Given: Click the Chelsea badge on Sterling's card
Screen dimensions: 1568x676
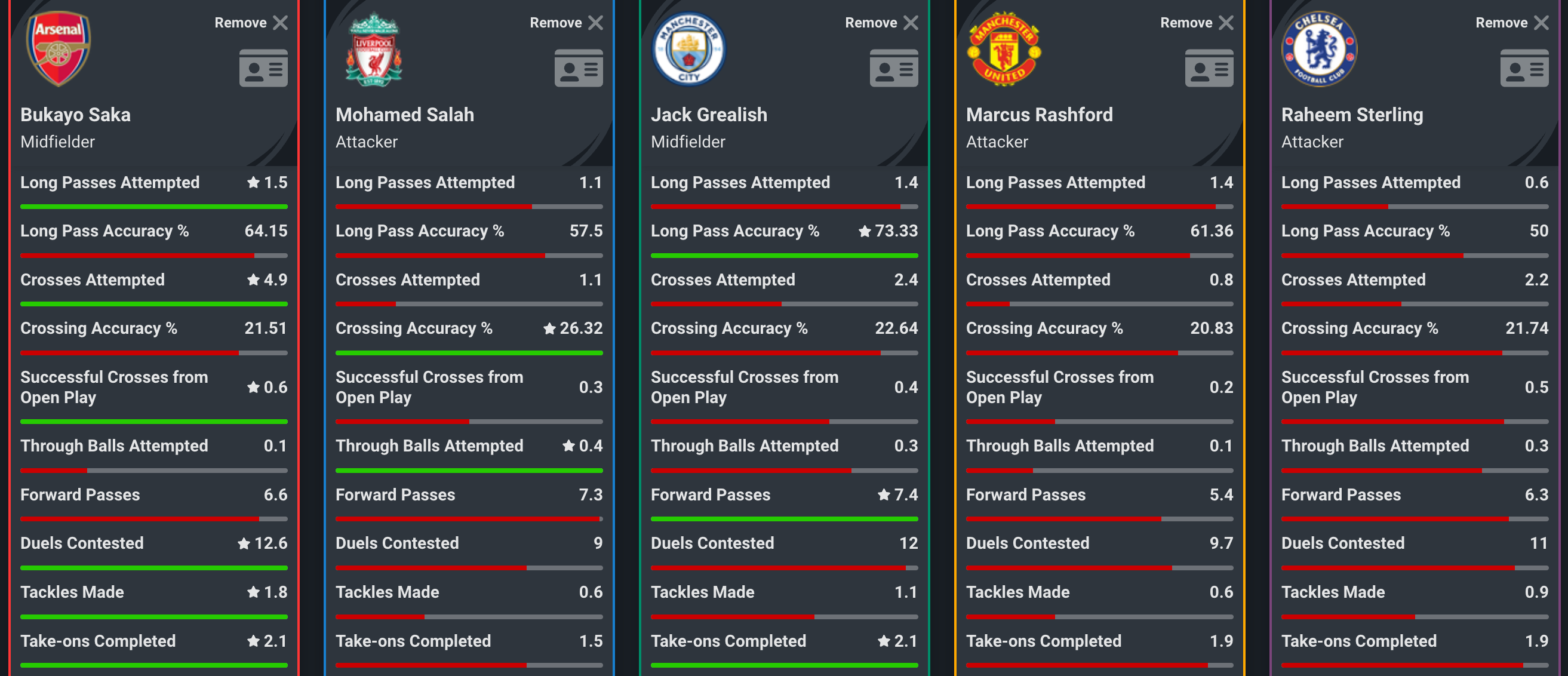Looking at the screenshot, I should click(1319, 49).
